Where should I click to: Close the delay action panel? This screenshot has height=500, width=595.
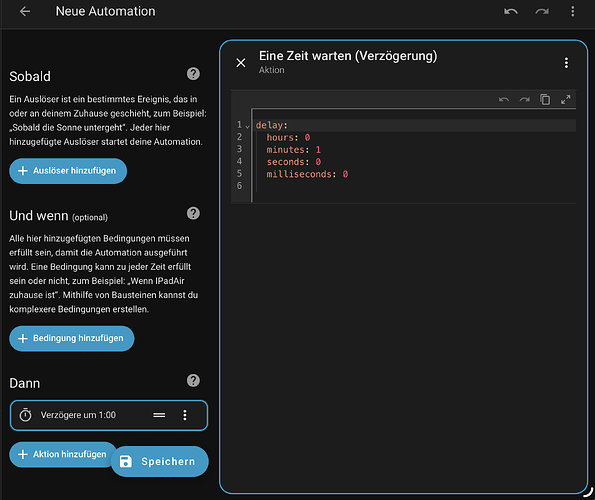[x=241, y=63]
